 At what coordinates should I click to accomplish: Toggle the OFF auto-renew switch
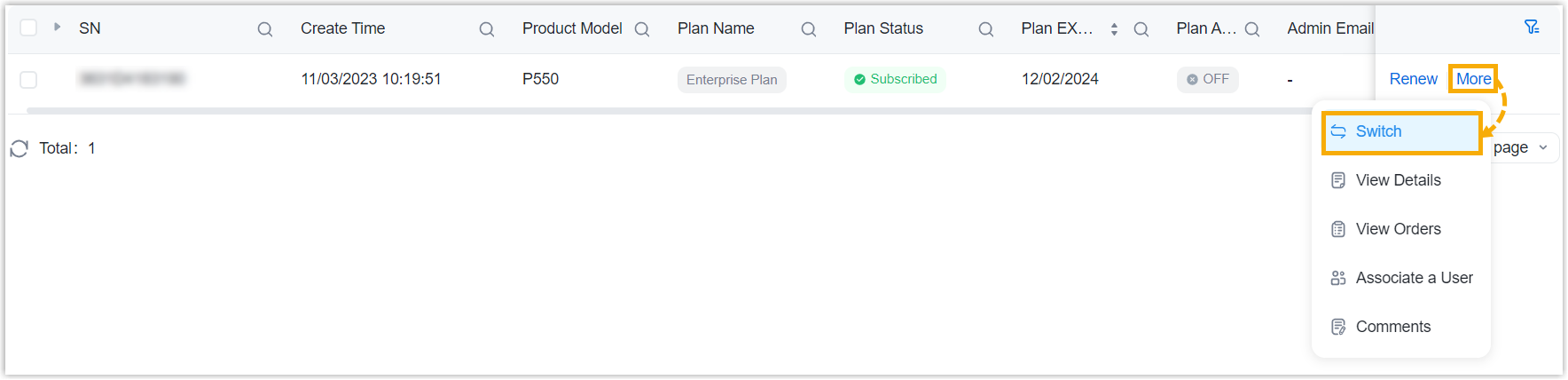click(1207, 79)
